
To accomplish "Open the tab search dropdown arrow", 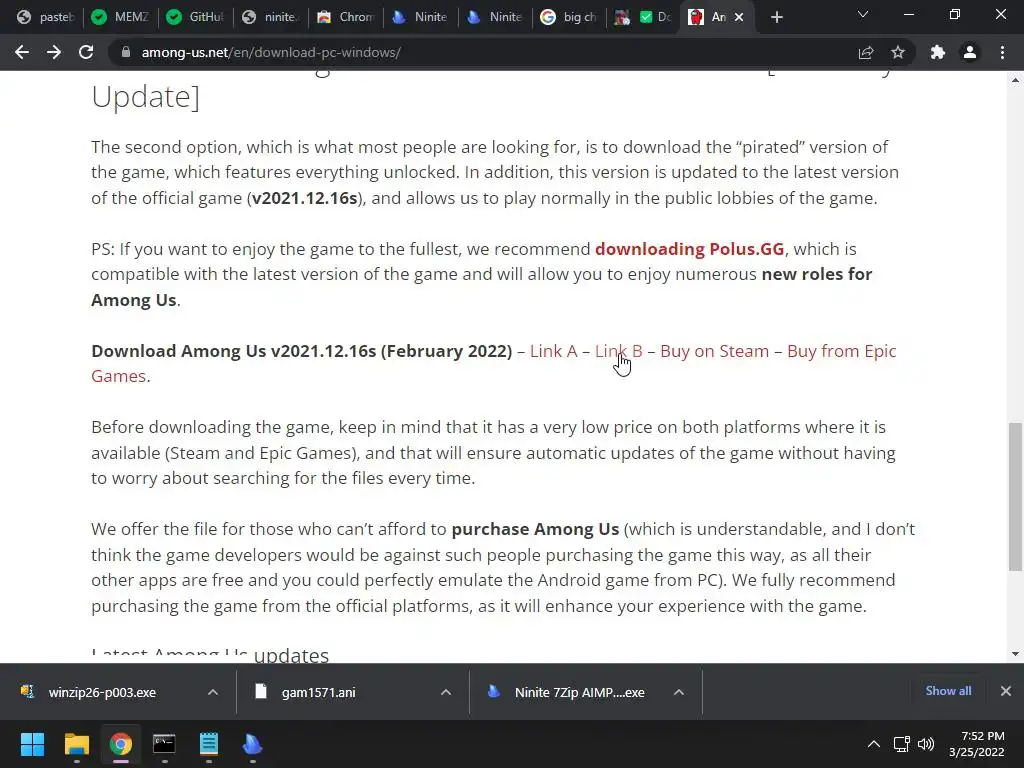I will pos(863,14).
